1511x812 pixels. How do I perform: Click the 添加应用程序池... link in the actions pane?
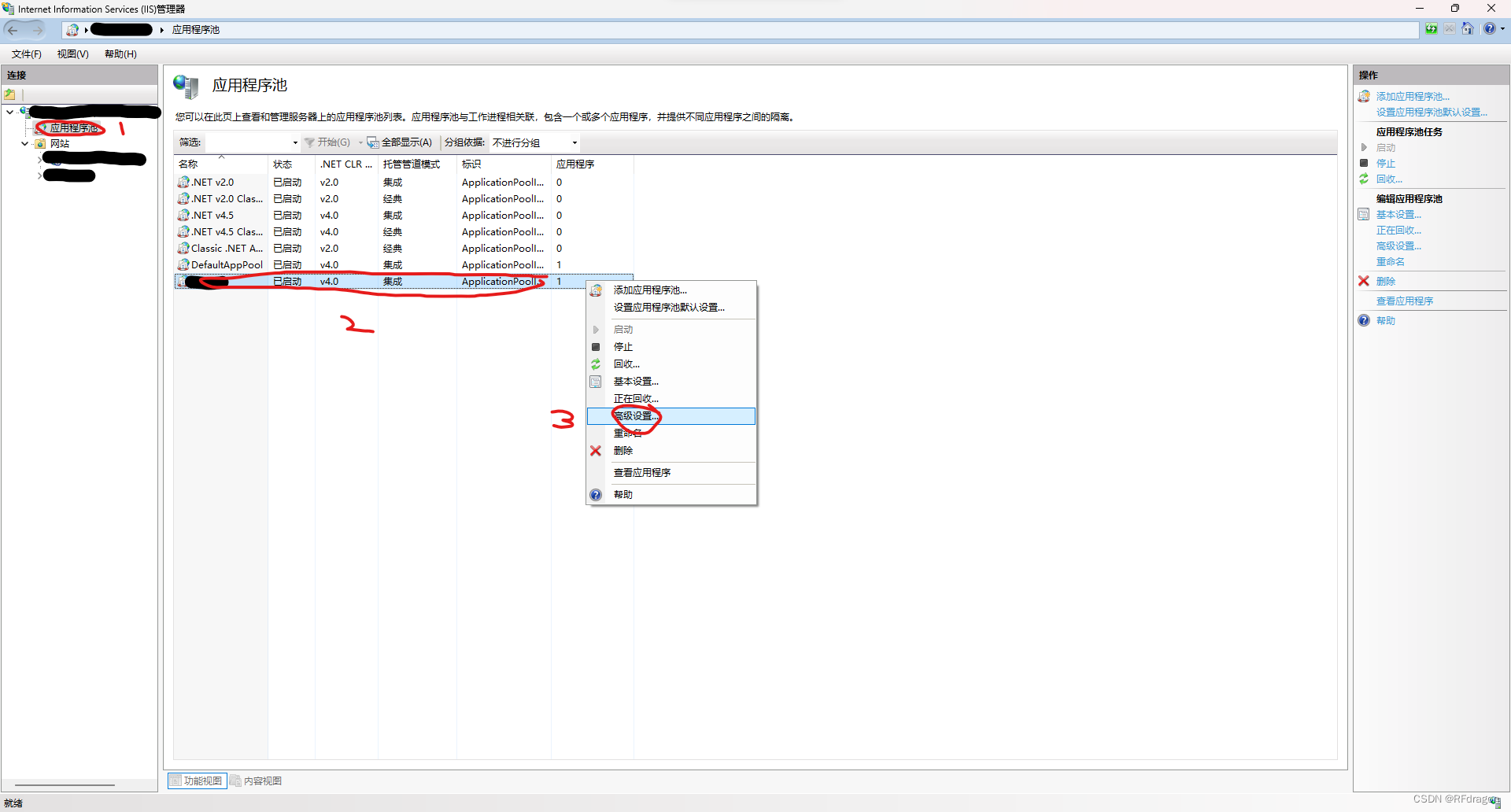click(1413, 97)
